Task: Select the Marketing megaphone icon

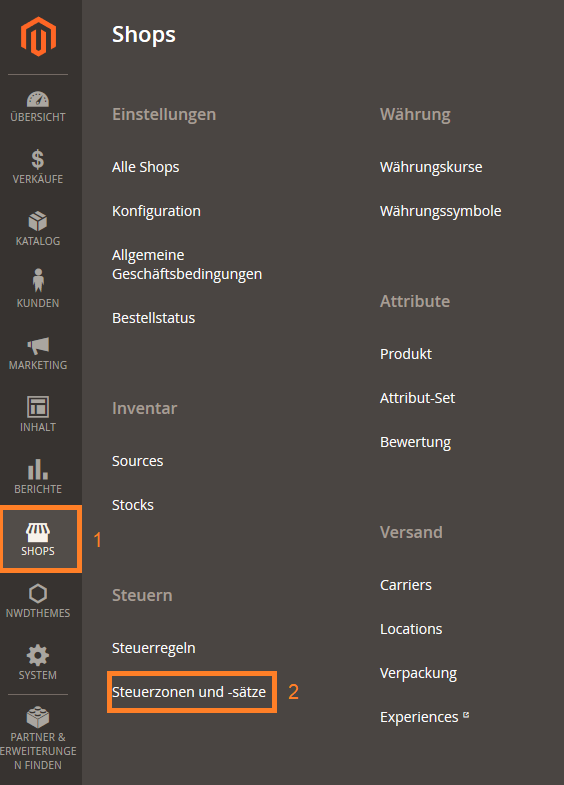Action: pos(38,345)
